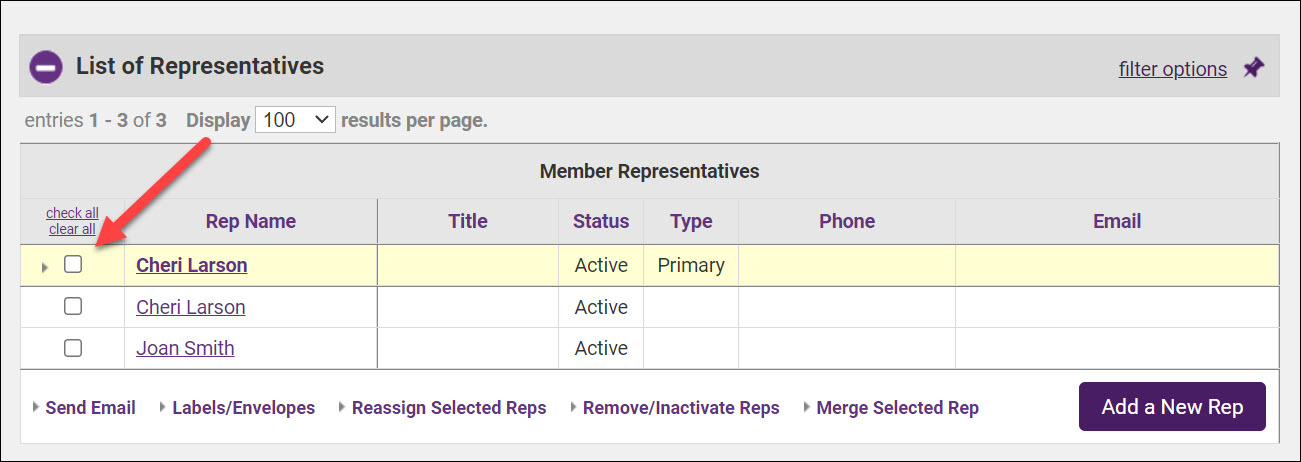This screenshot has height=462, width=1301.
Task: Sort by Rep Name column header
Action: coord(250,221)
